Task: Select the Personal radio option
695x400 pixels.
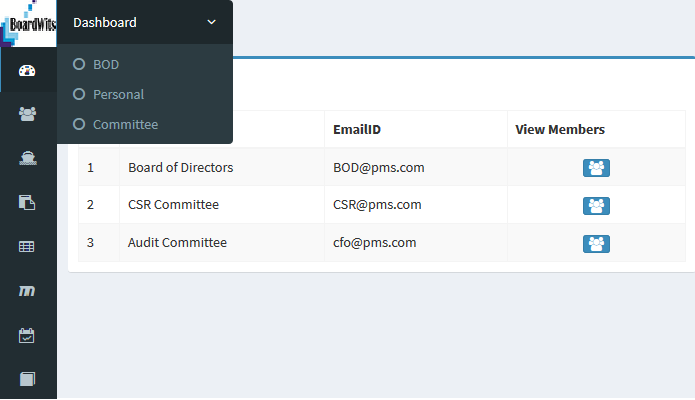Action: (79, 94)
